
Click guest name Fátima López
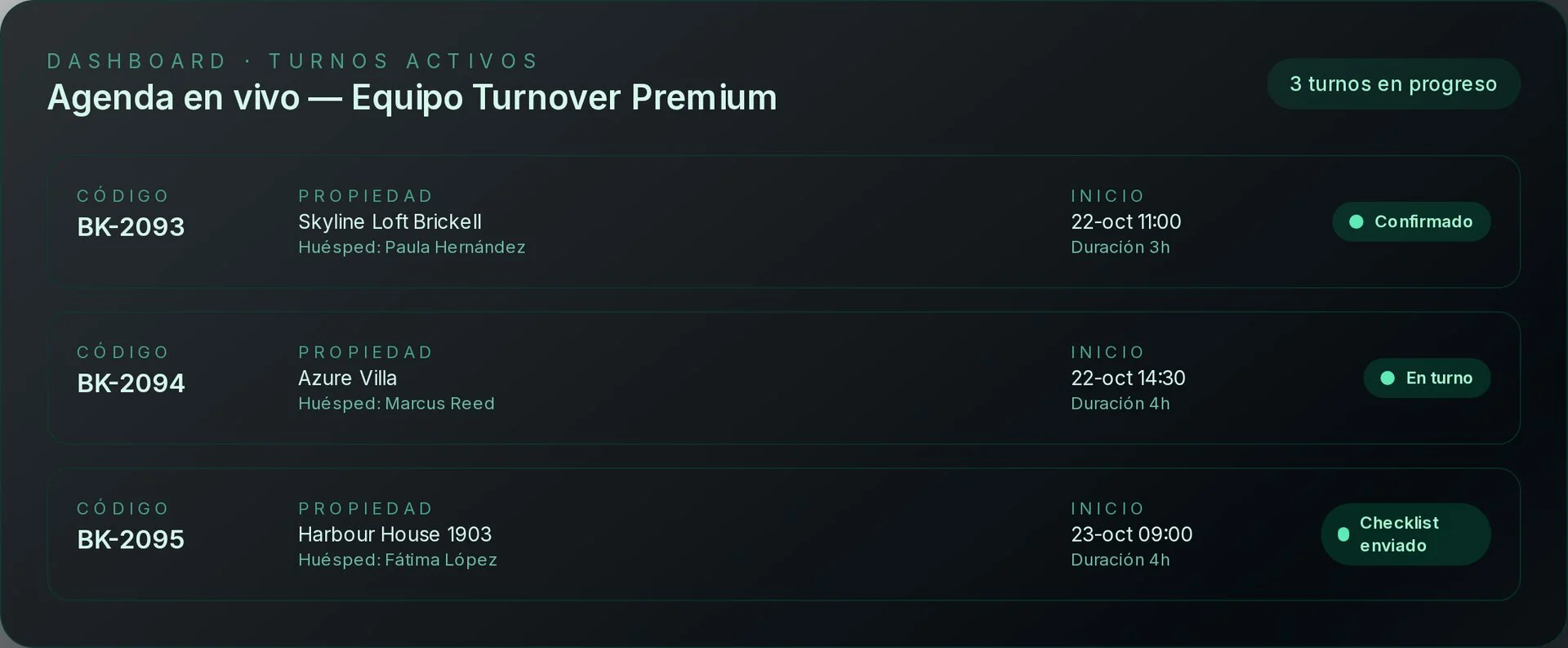(x=441, y=560)
